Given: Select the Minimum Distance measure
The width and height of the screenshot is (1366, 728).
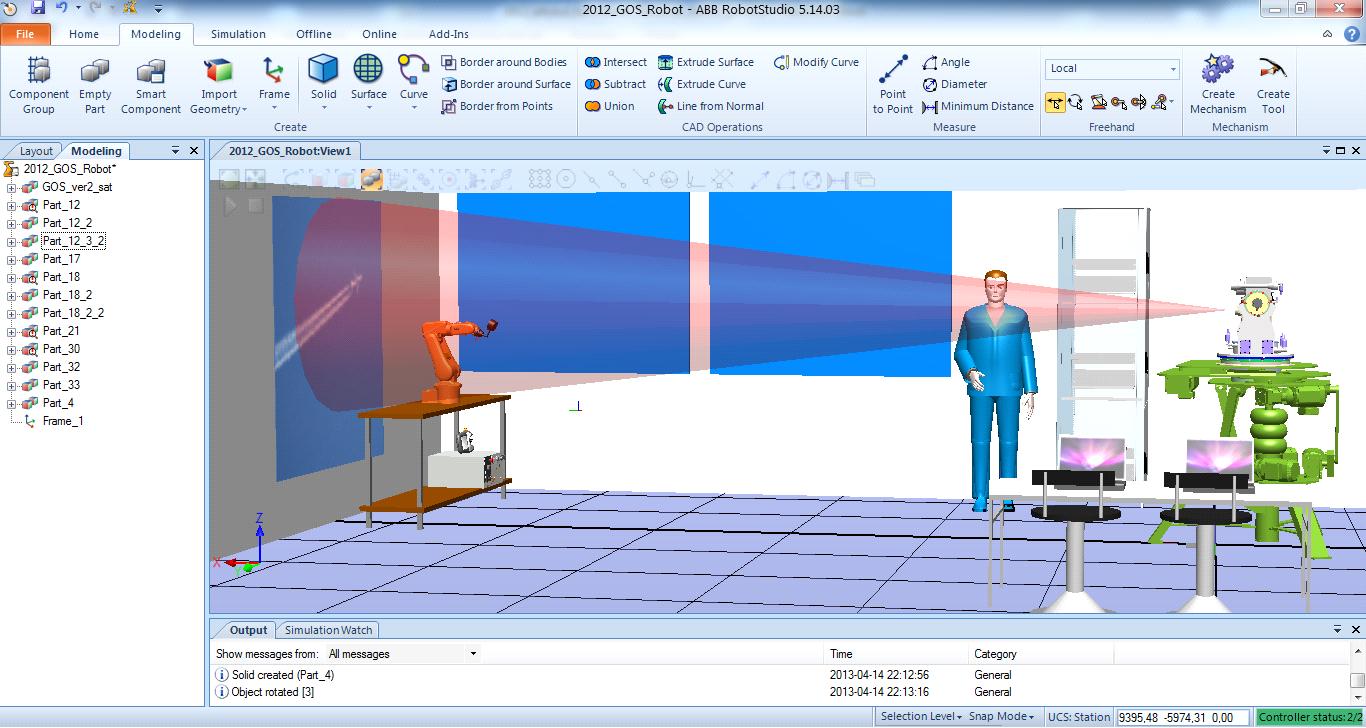Looking at the screenshot, I should coord(978,106).
